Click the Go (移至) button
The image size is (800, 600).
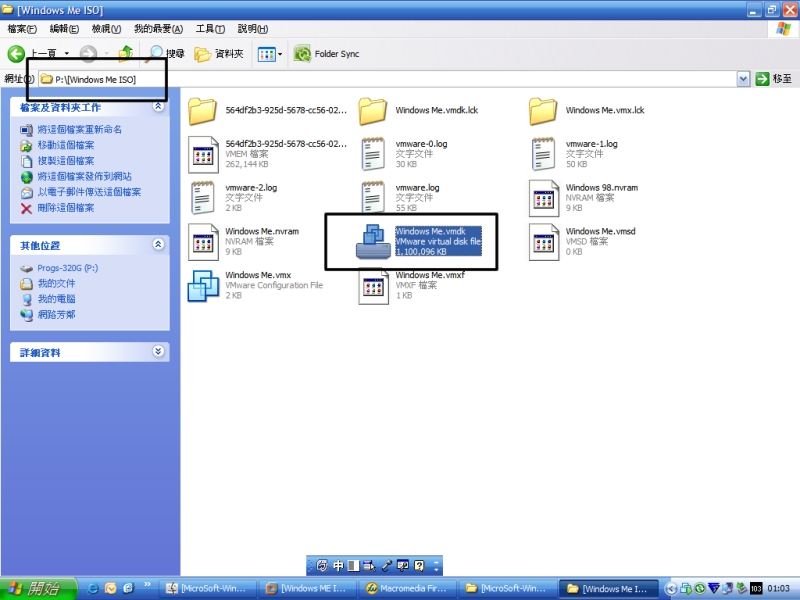click(x=774, y=79)
